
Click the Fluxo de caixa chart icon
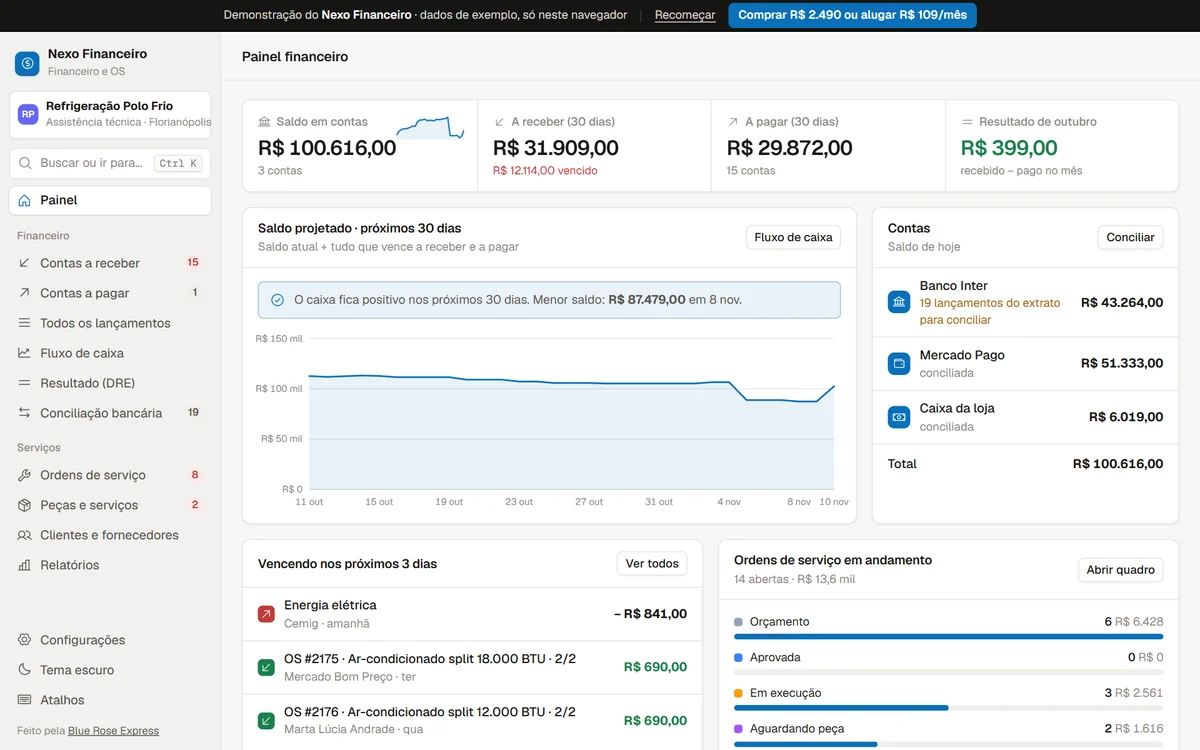click(25, 353)
